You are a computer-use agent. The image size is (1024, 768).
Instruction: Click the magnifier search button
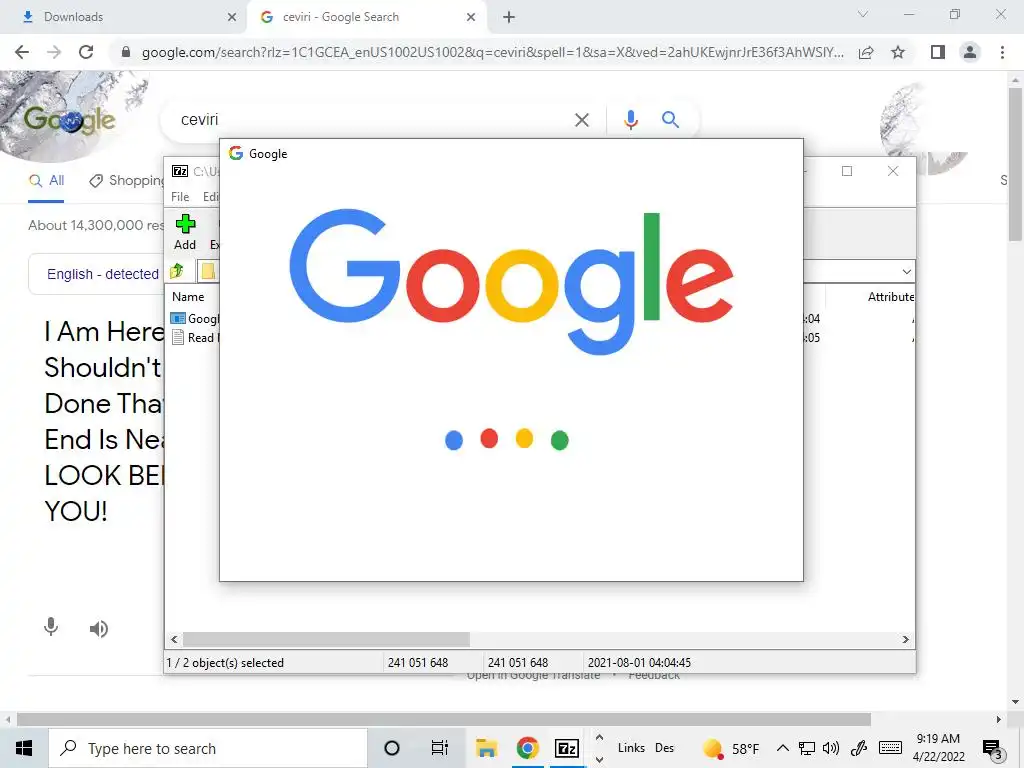pyautogui.click(x=670, y=120)
